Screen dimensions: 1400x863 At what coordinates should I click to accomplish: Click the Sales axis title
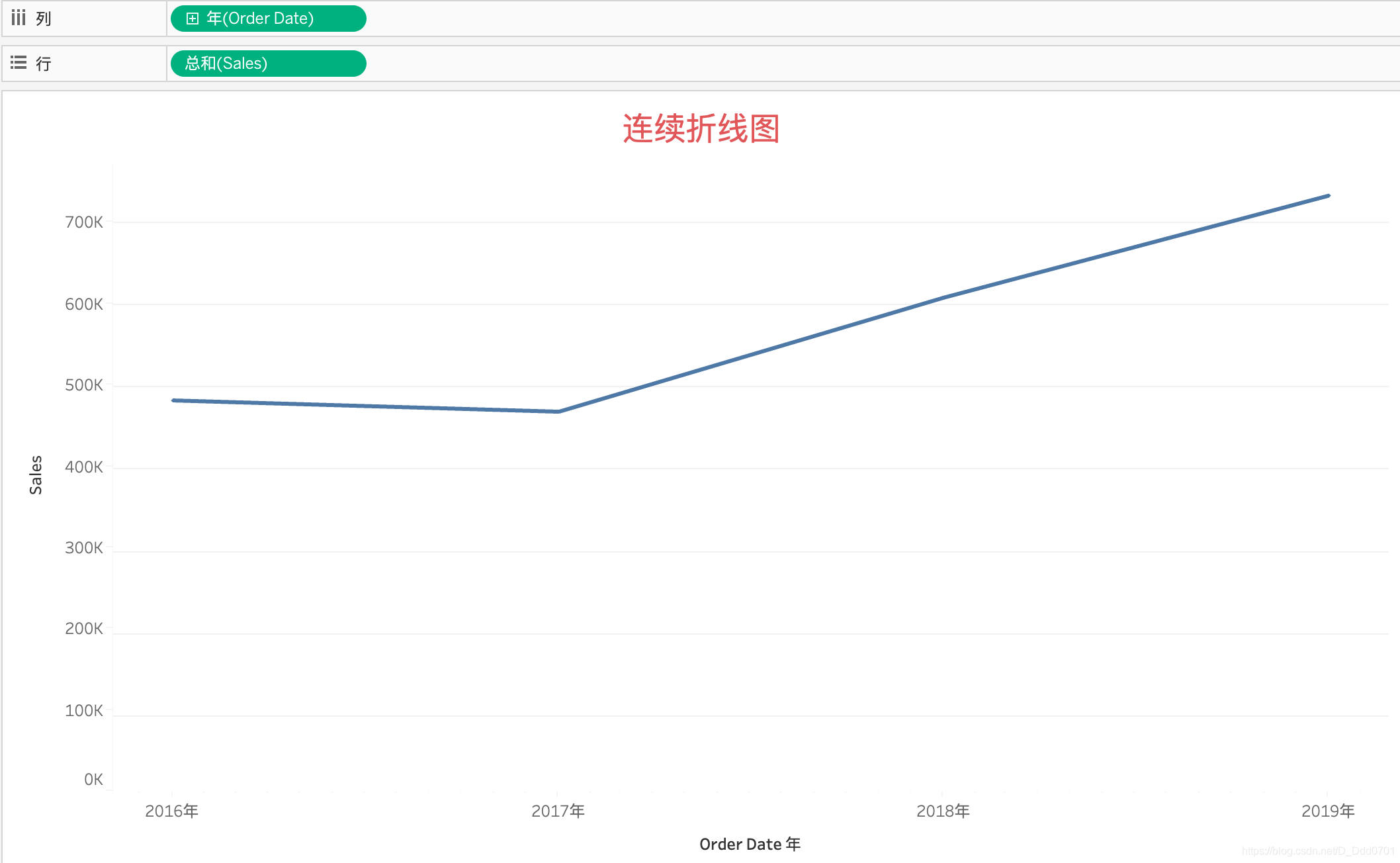coord(36,475)
